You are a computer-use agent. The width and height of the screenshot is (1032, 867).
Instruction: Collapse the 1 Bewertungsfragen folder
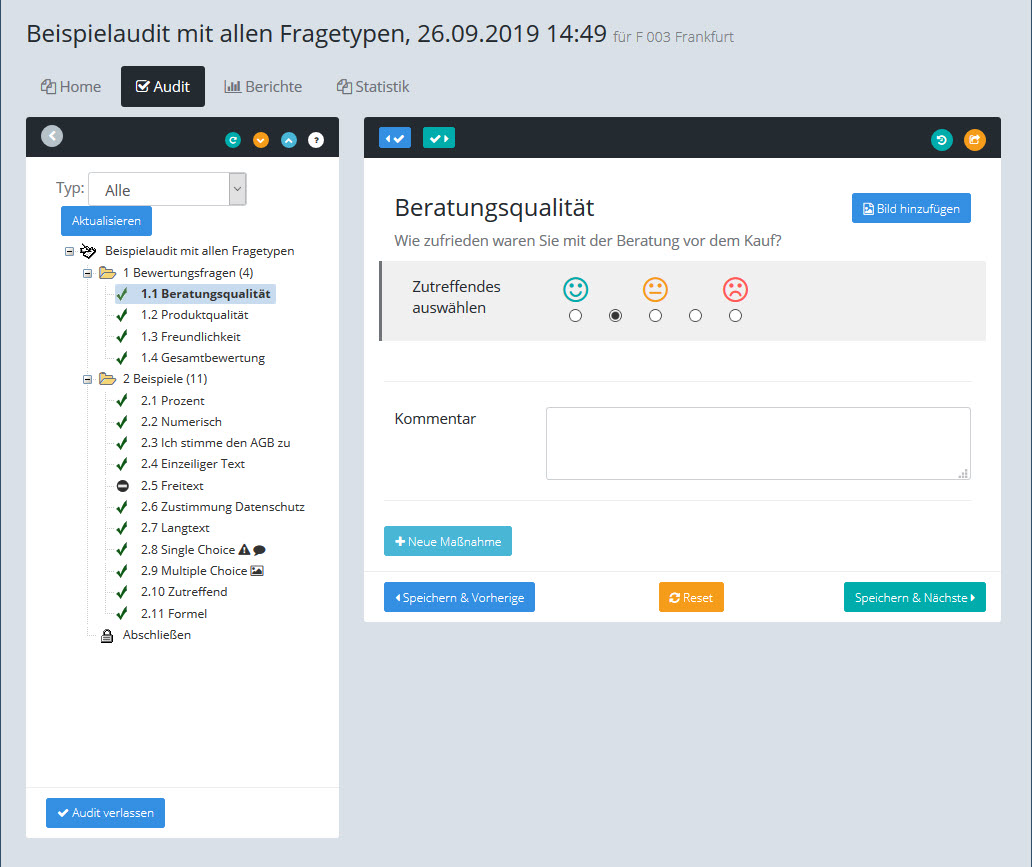[x=87, y=273]
